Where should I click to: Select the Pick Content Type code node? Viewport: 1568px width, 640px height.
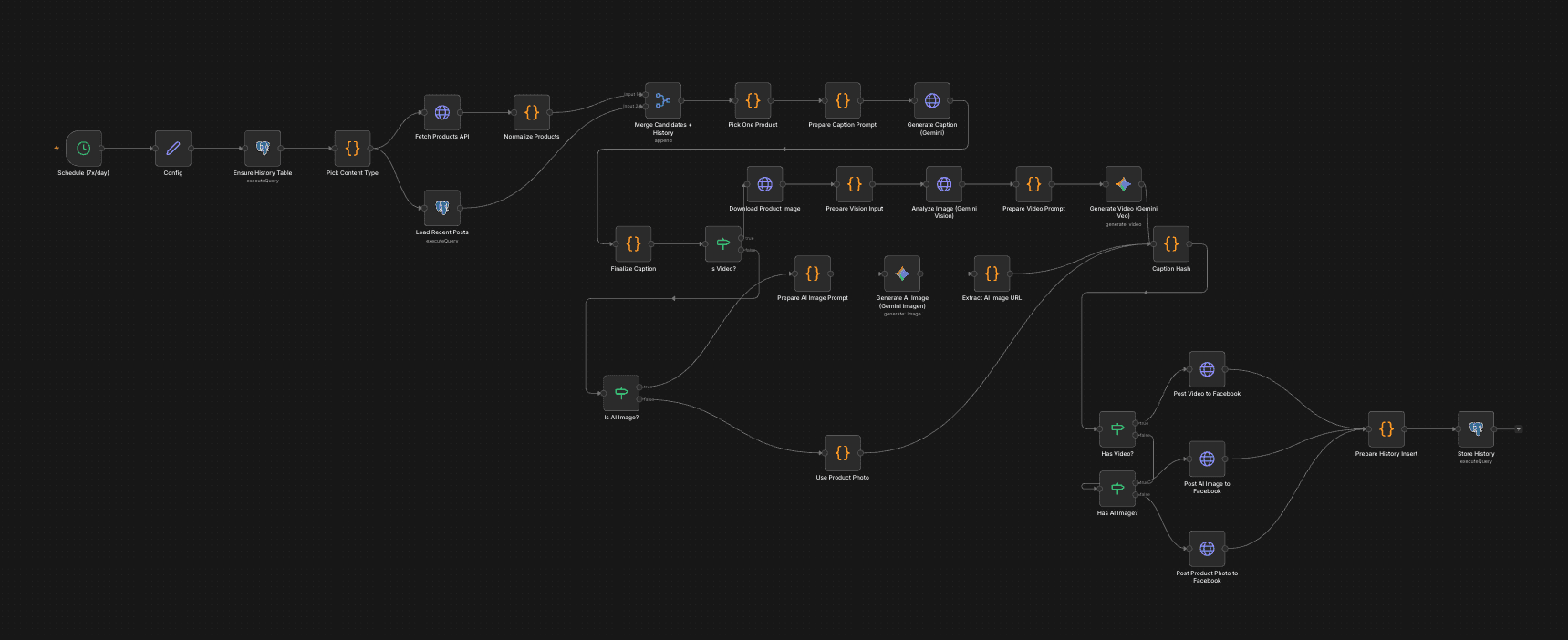click(x=352, y=149)
